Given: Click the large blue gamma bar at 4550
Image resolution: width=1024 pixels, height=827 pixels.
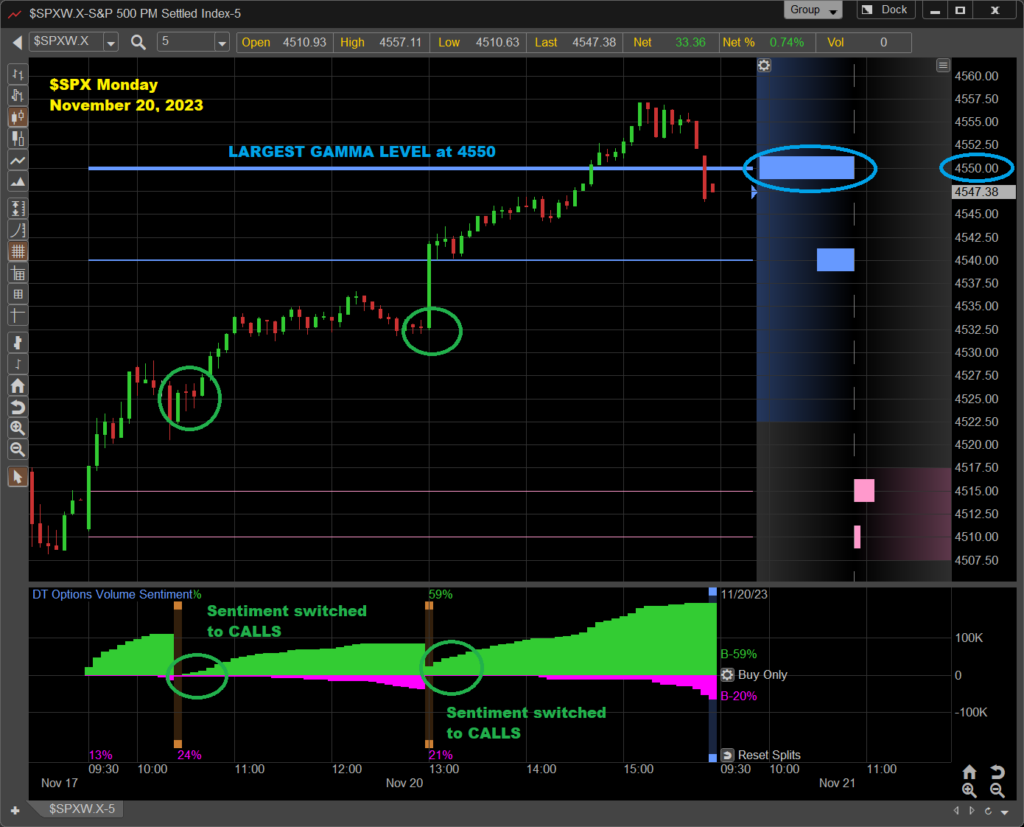Looking at the screenshot, I should click(x=806, y=168).
